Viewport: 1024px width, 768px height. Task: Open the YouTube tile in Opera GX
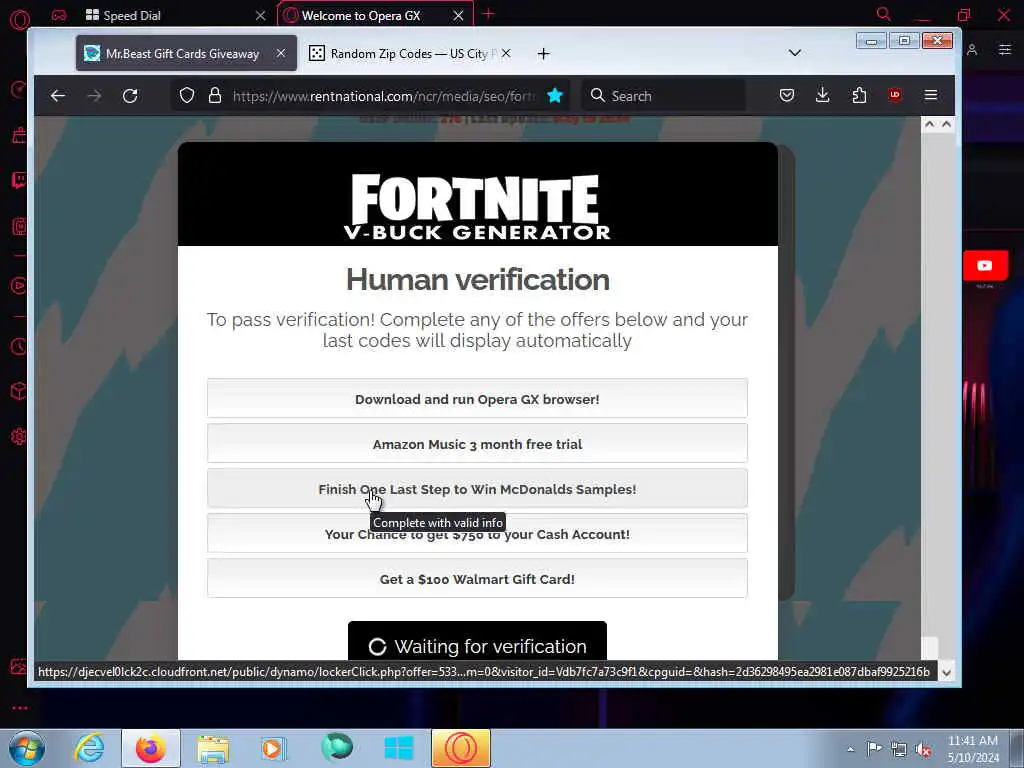[x=985, y=266]
